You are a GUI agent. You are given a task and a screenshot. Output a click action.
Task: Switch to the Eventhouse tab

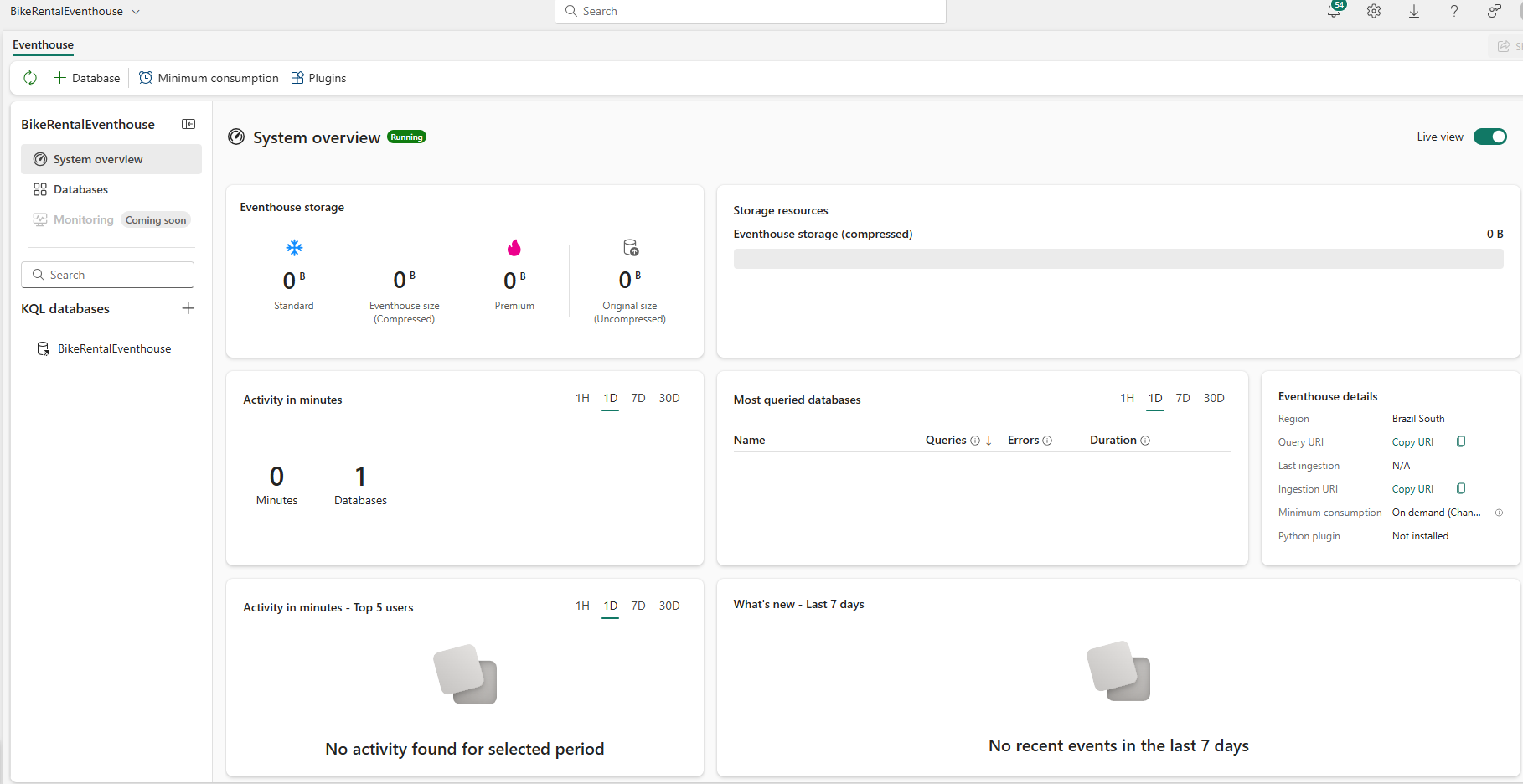43,45
